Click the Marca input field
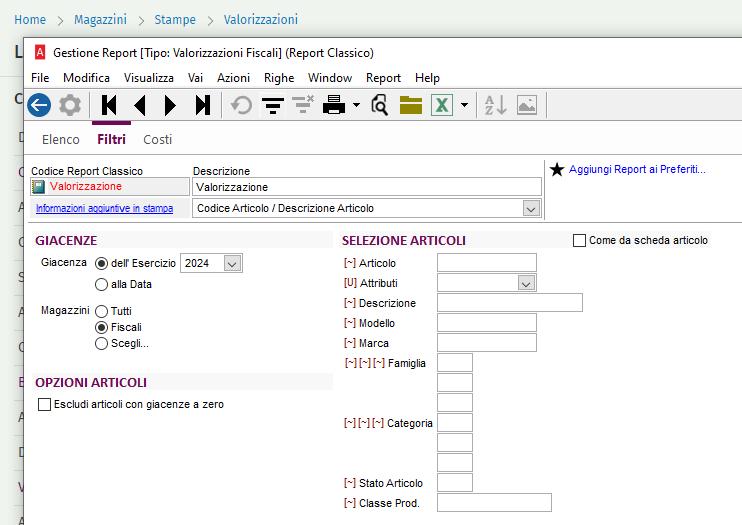 tap(487, 343)
